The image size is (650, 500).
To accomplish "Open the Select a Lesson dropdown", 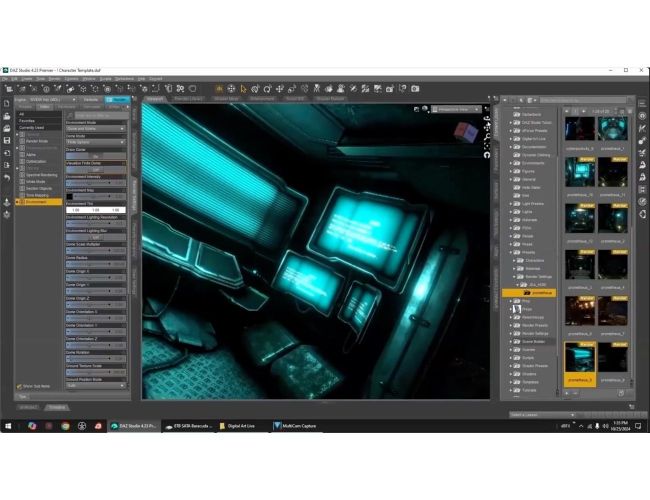I will [542, 415].
